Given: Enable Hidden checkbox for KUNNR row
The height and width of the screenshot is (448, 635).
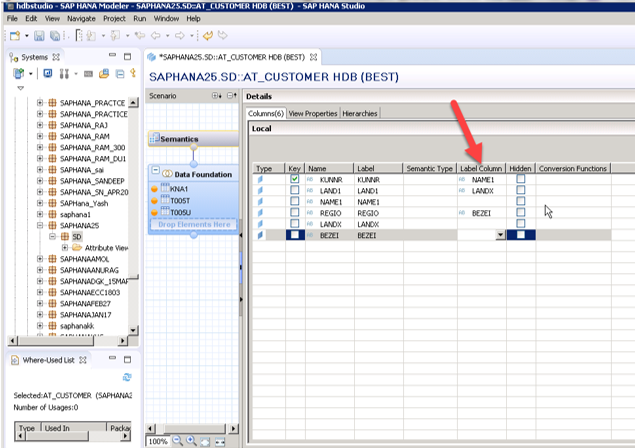Looking at the screenshot, I should point(521,179).
